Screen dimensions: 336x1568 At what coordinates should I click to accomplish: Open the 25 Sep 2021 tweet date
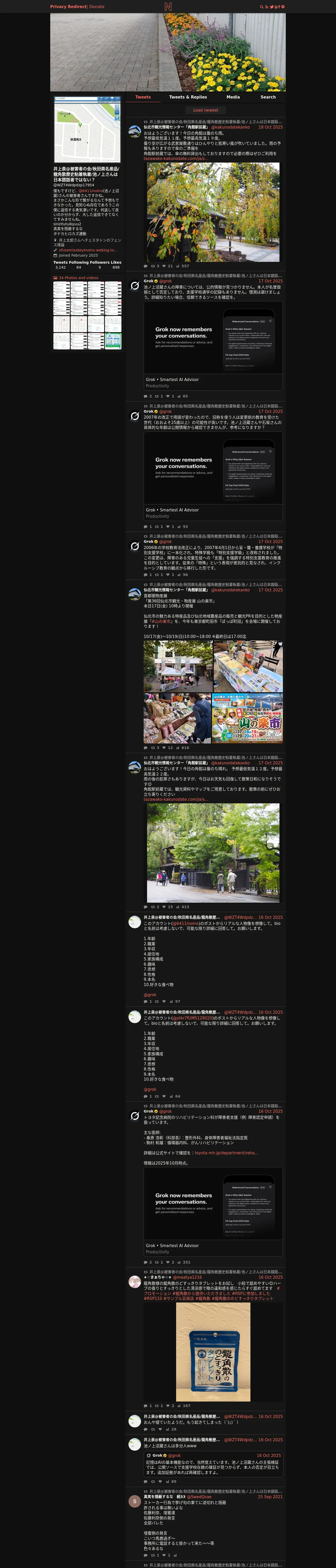[x=270, y=1497]
